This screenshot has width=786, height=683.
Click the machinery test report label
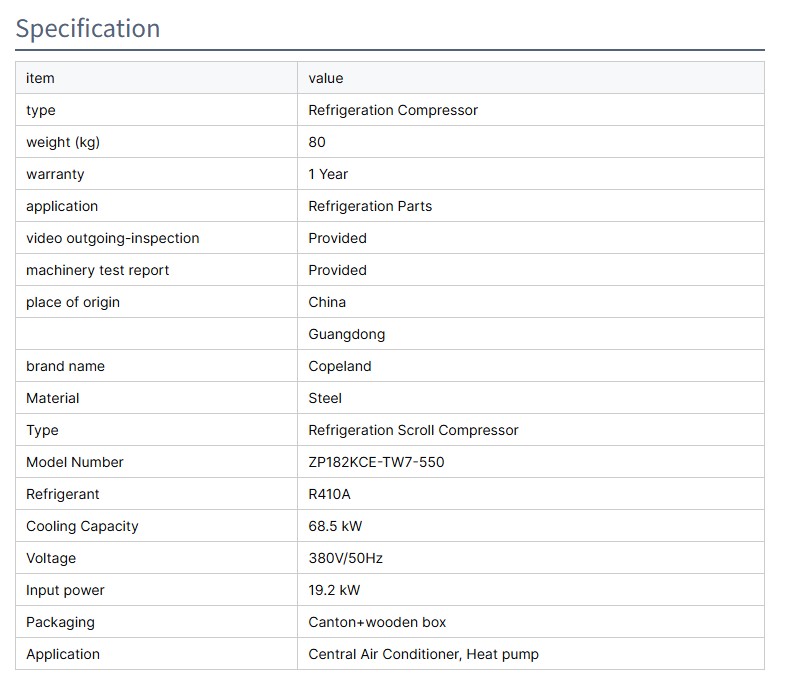pos(98,270)
